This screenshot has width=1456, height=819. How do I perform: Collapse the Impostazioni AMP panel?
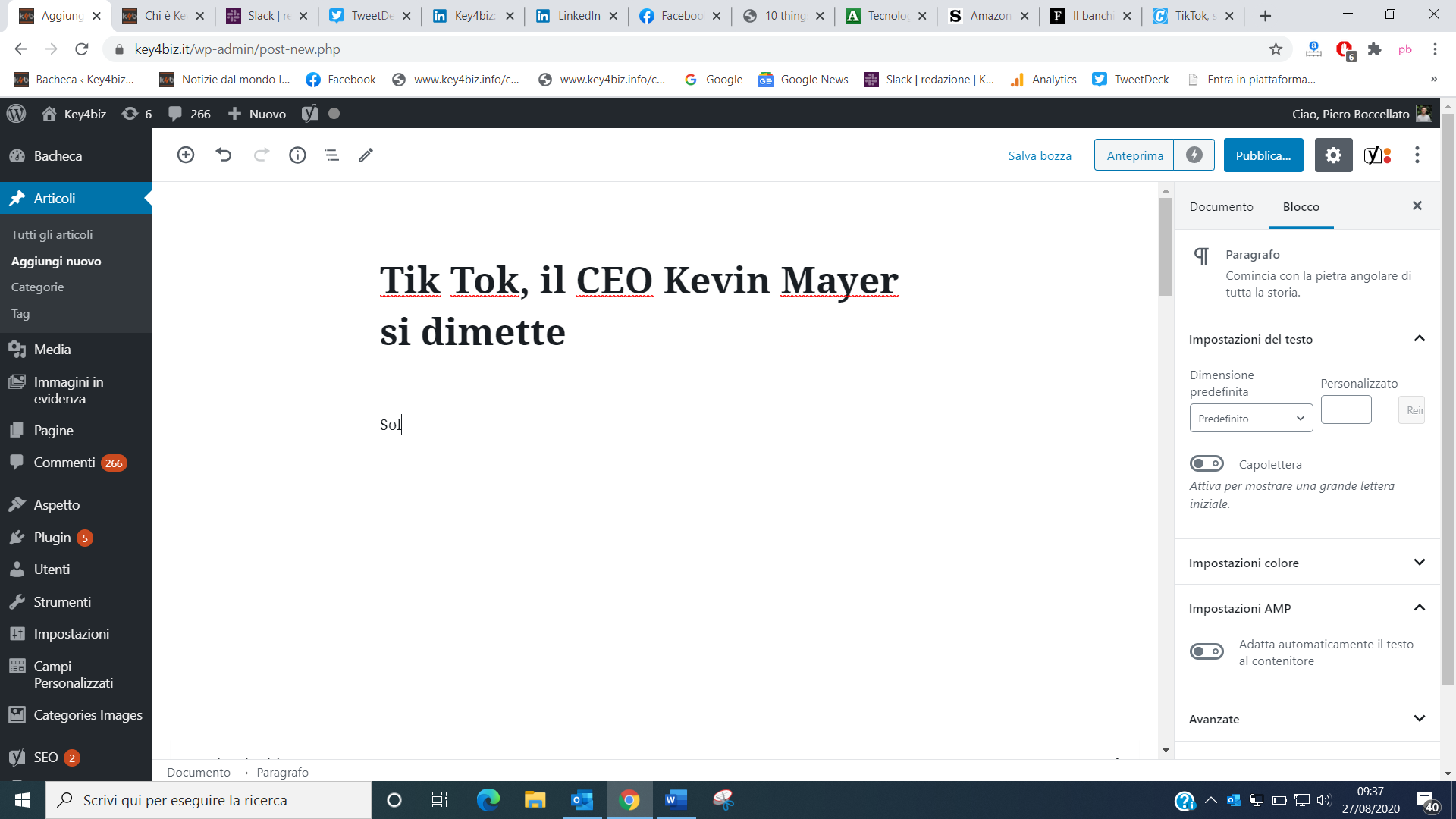coord(1307,607)
